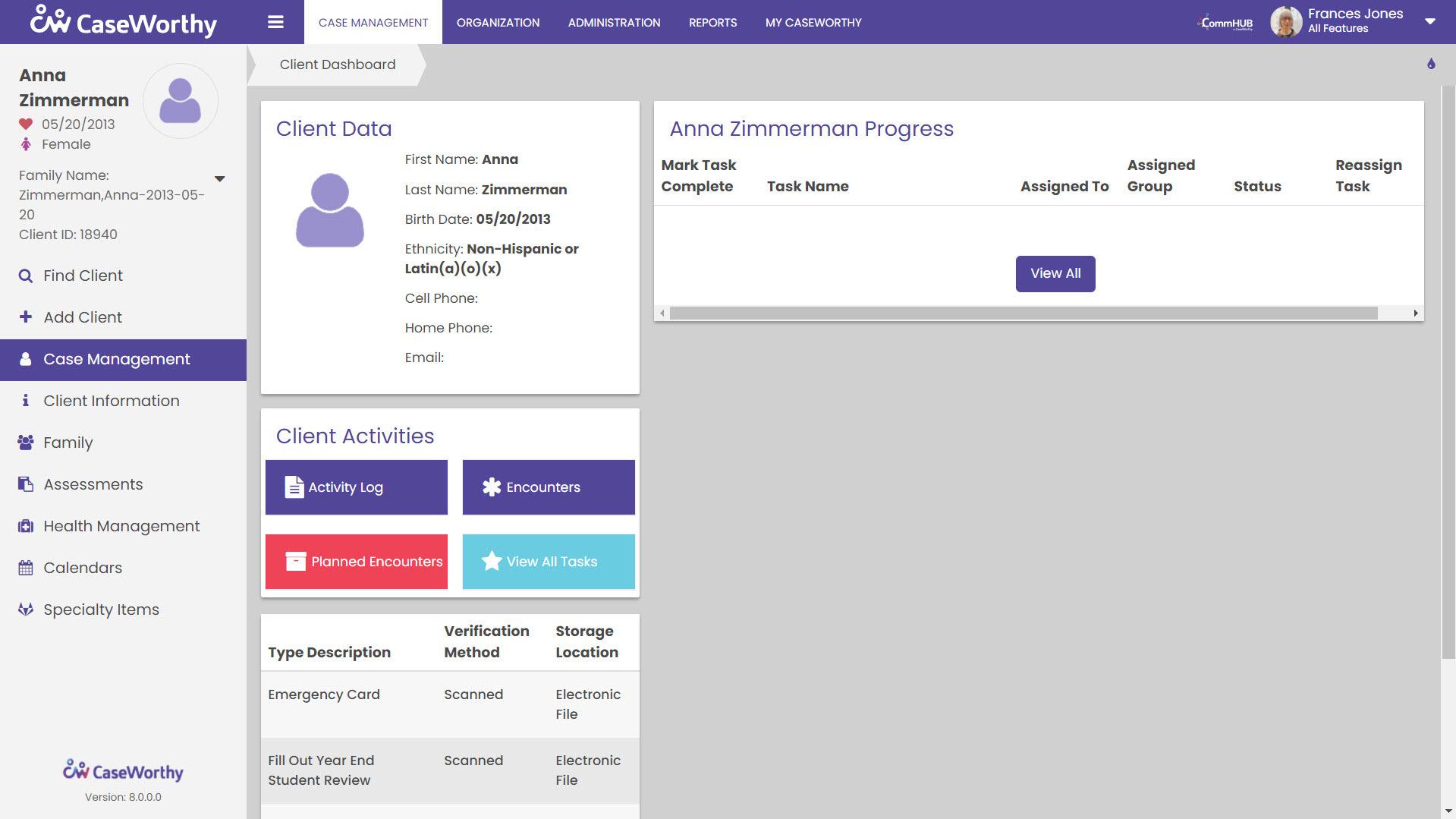The image size is (1456, 819).
Task: Open the Reports menu
Action: point(712,22)
